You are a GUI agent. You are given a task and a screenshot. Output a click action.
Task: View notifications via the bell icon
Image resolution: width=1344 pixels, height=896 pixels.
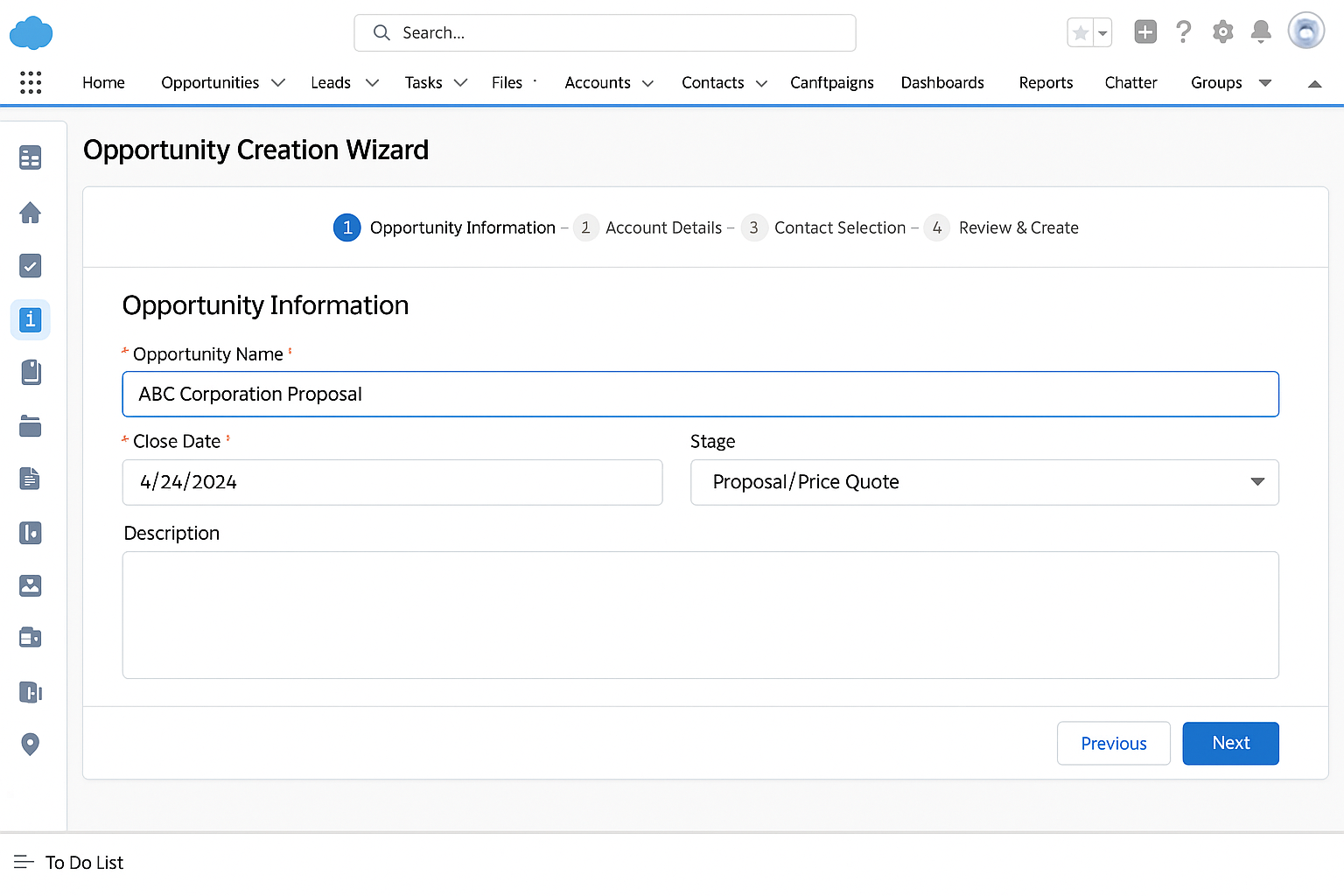1261,31
